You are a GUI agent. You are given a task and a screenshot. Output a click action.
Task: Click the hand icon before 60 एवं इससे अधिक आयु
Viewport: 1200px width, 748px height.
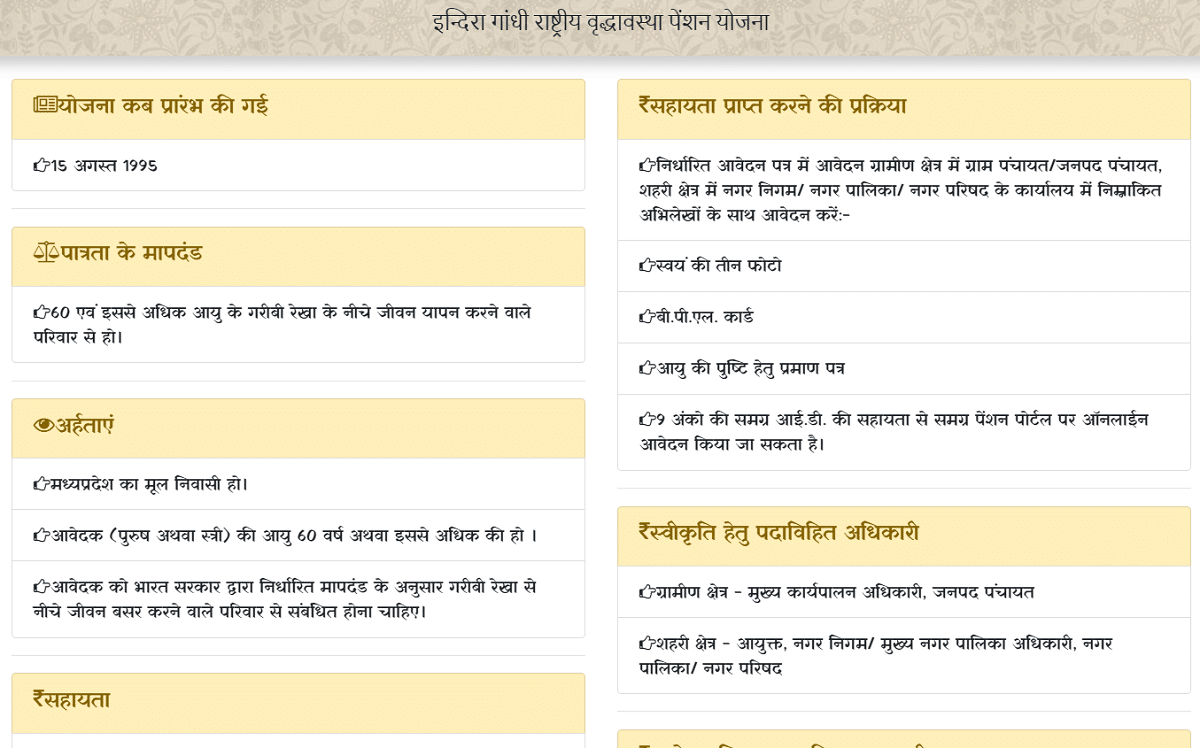coord(41,313)
